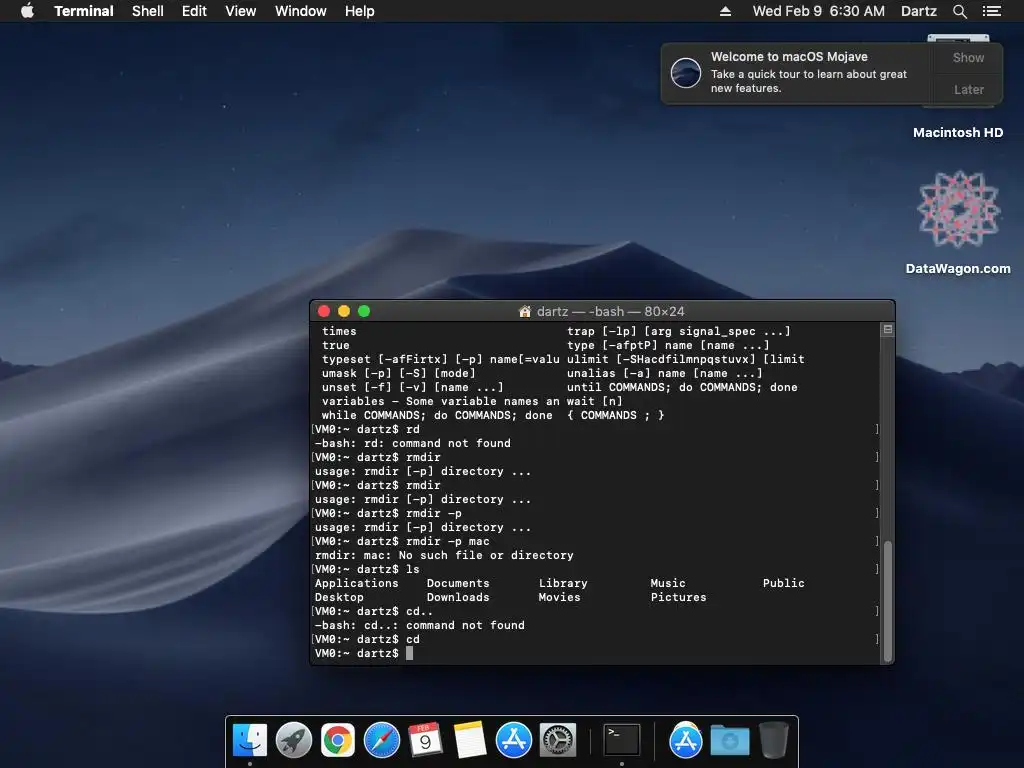Open Finder from the Dock
The image size is (1024, 768).
(x=249, y=740)
